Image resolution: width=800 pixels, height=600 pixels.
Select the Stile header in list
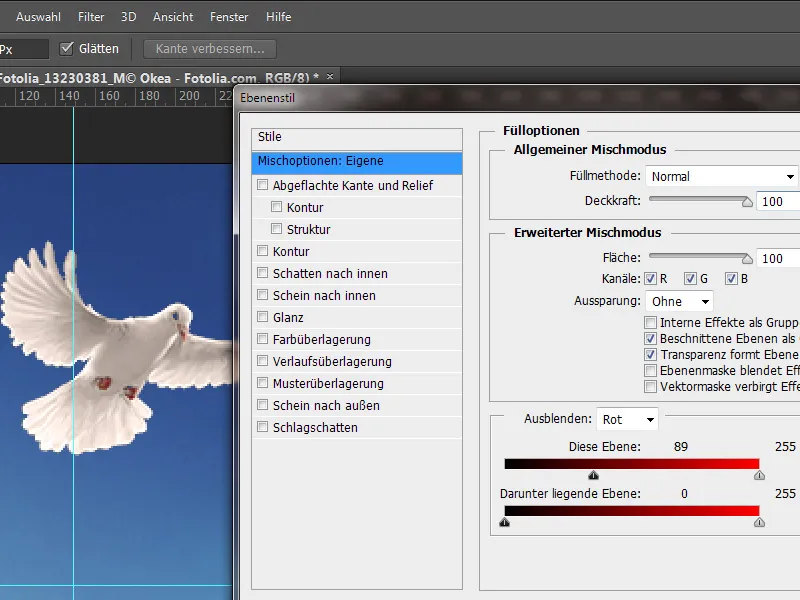click(357, 137)
